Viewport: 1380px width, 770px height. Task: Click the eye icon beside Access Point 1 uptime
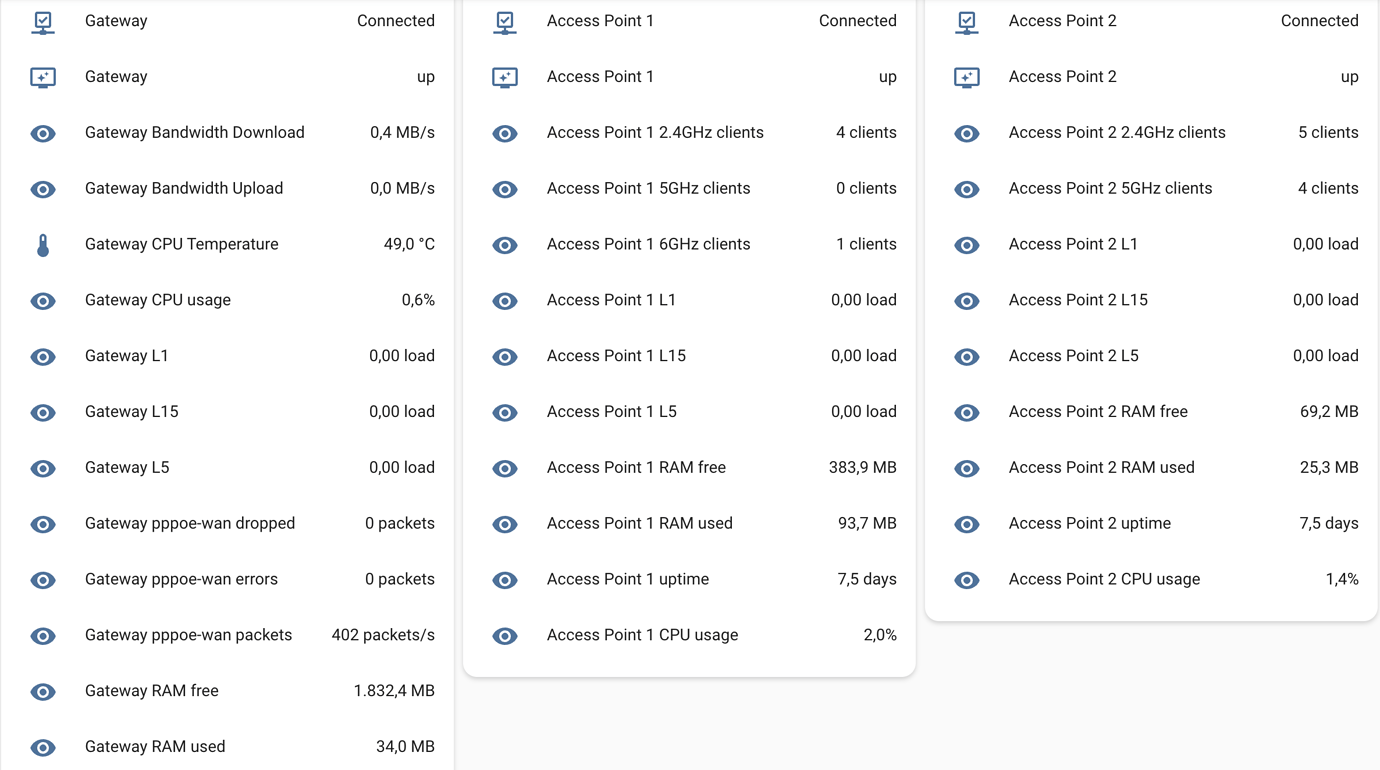click(506, 580)
